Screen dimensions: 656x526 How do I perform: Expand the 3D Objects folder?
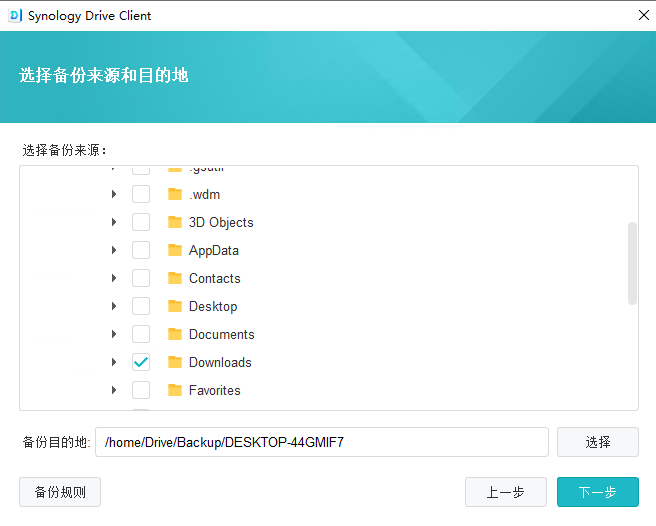point(114,222)
